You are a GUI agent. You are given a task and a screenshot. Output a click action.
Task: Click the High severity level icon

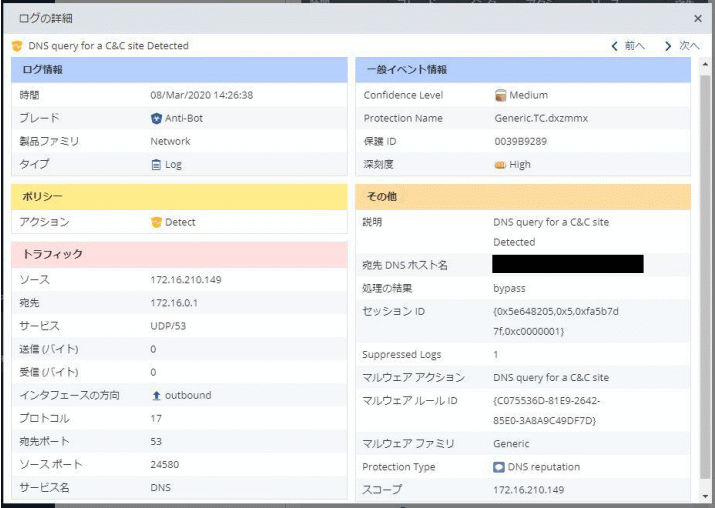click(500, 164)
